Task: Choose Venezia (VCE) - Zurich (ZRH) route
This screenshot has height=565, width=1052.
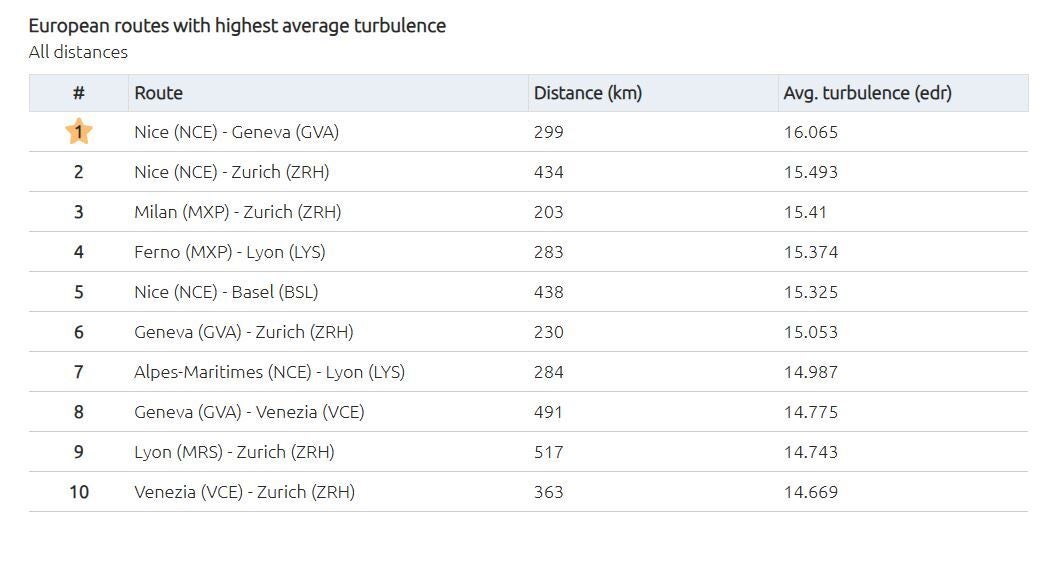Action: point(244,492)
